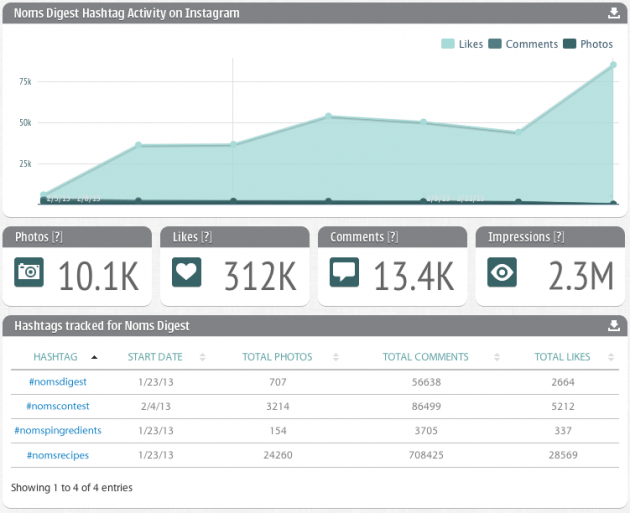Open the Likes [?] help tooltip

pos(207,237)
